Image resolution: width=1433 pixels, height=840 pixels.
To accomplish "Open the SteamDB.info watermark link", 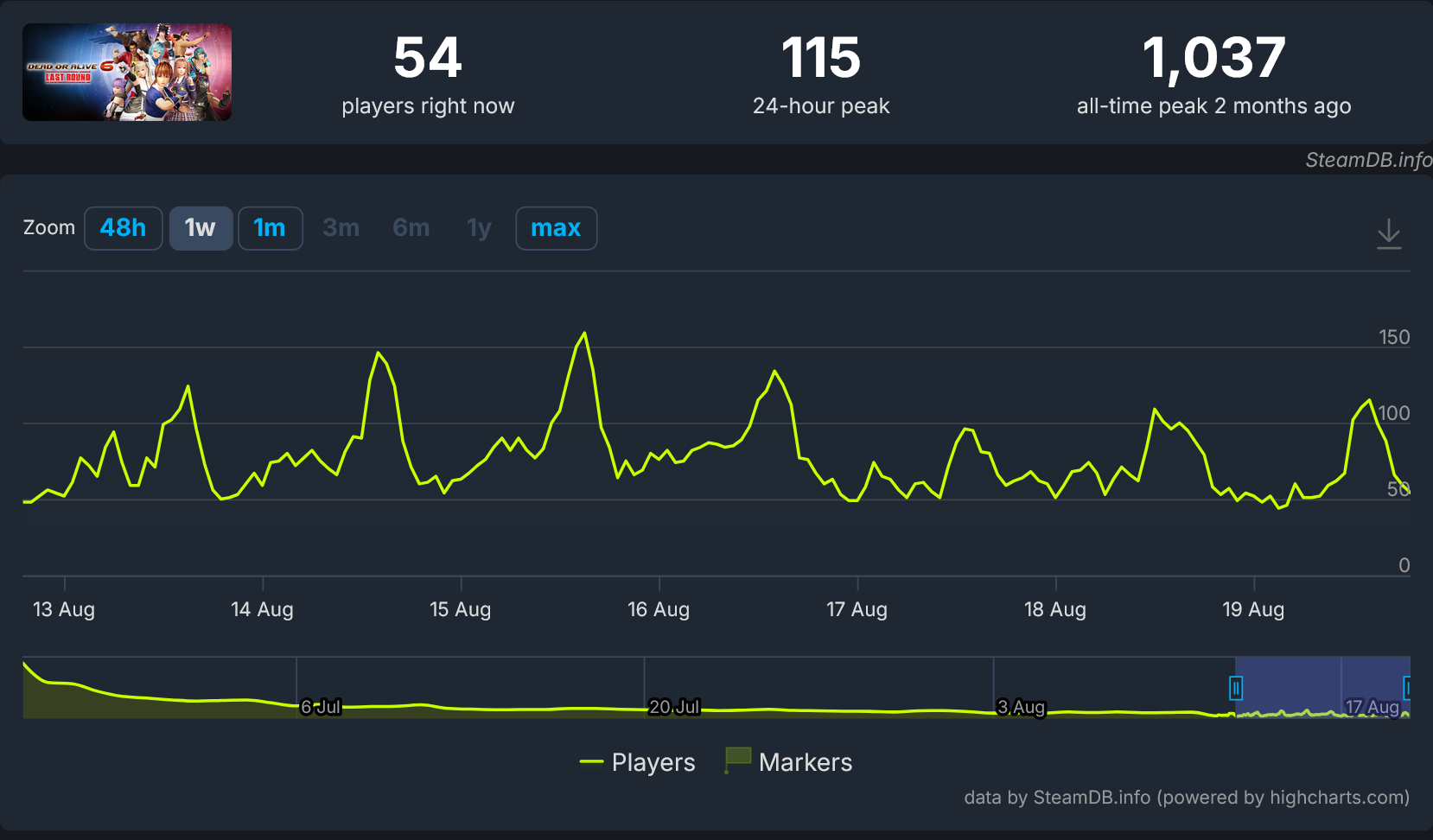I will click(1368, 160).
